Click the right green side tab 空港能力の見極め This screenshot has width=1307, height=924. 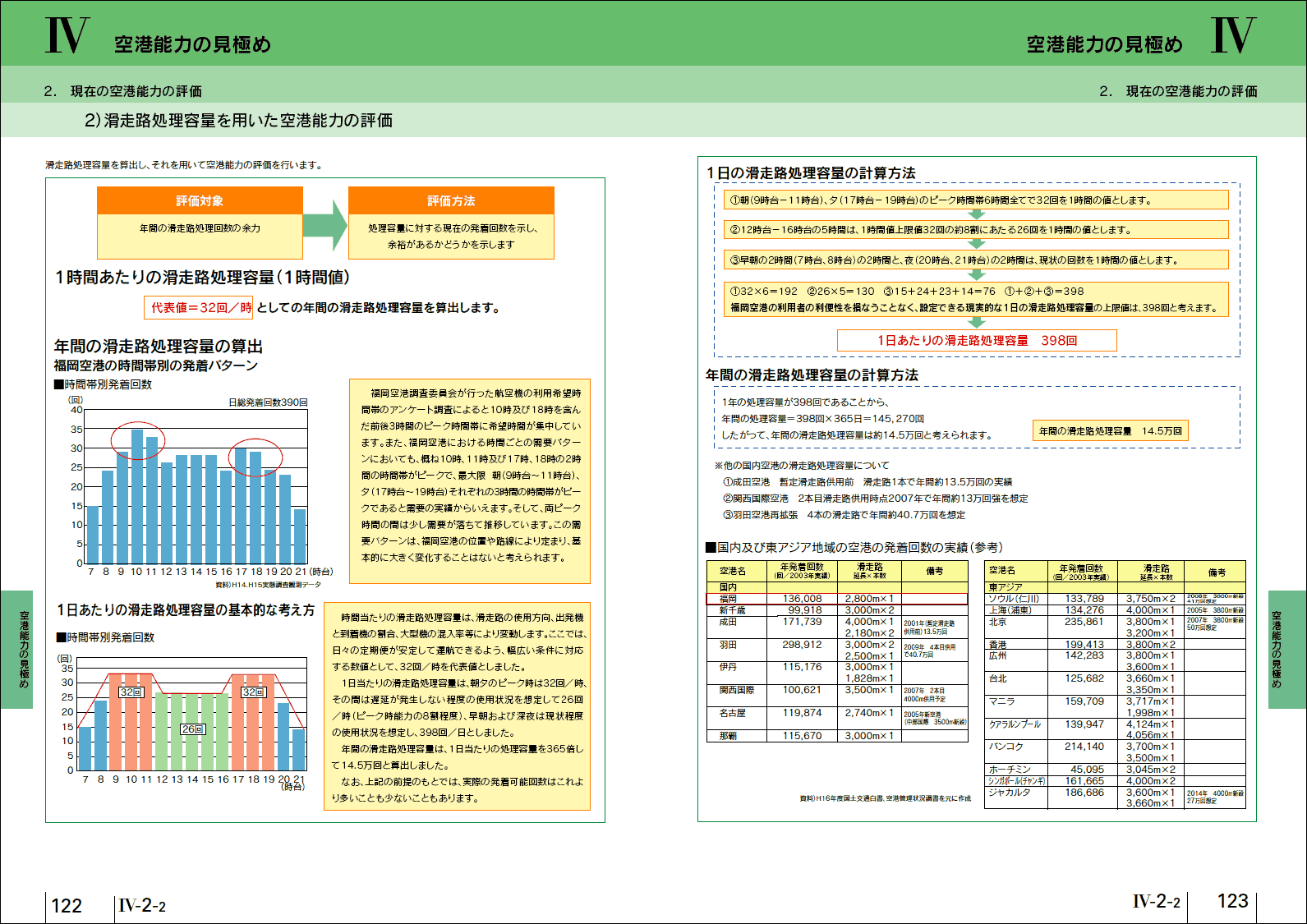click(x=1286, y=649)
